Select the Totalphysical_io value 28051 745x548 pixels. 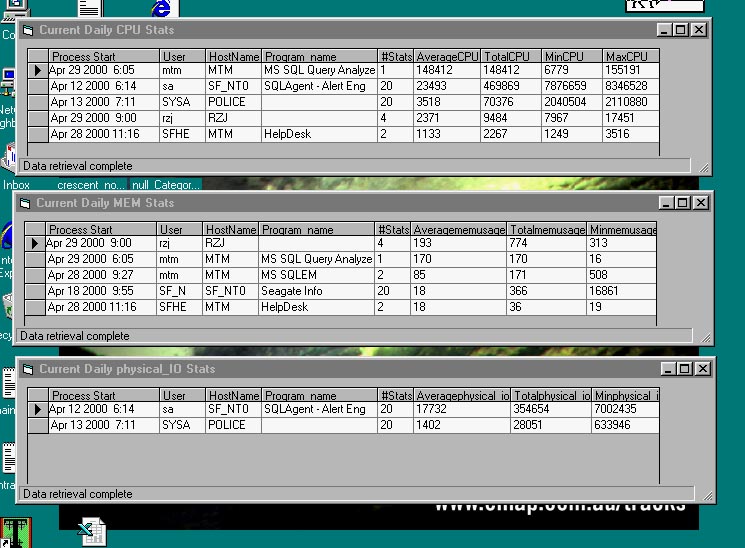pyautogui.click(x=551, y=425)
